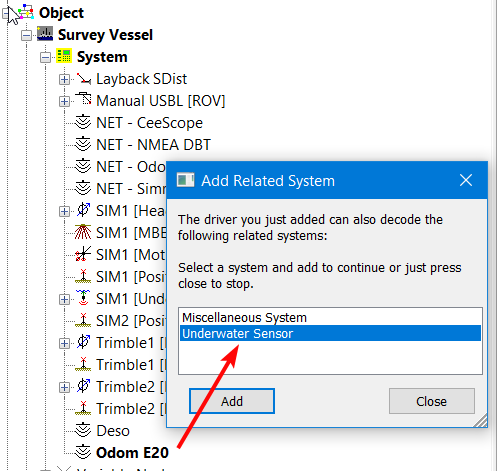Click the SIM1 motion sensor icon
497x471 pixels.
[x=83, y=254]
